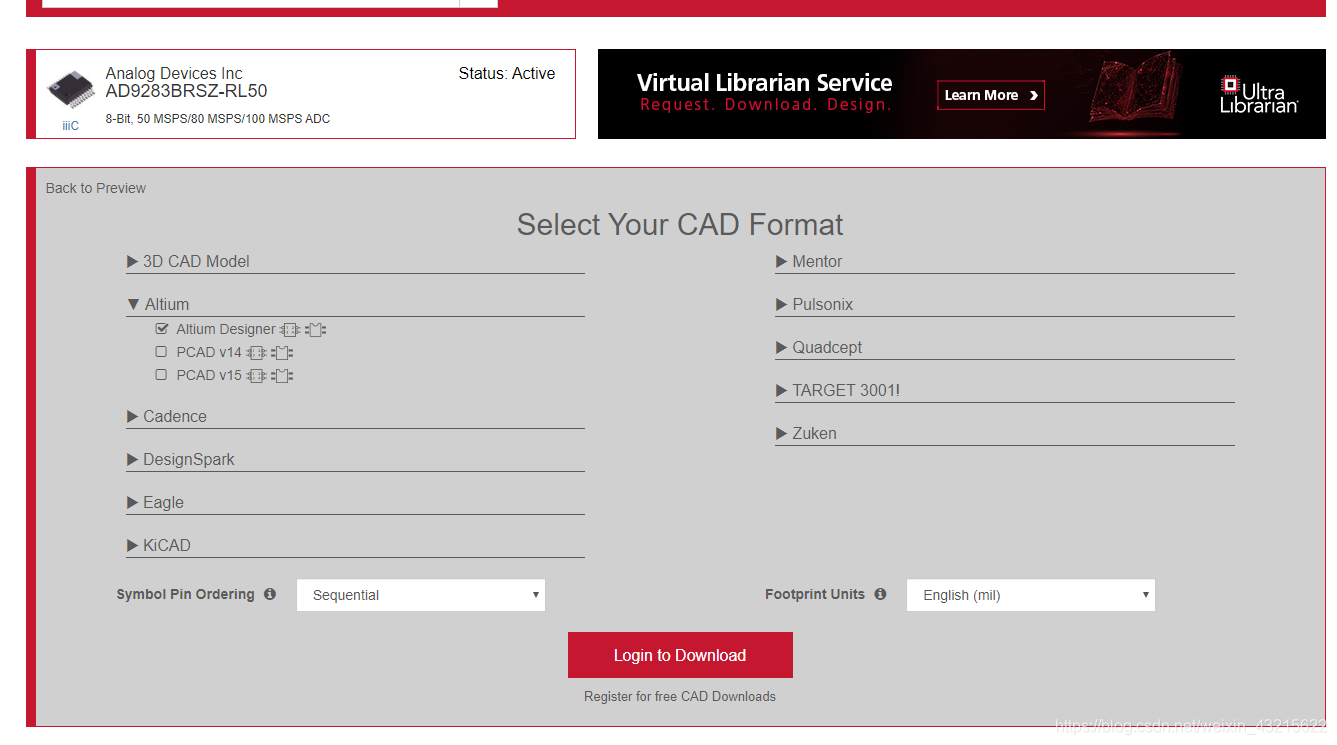Click the Ultra Librarian logo in banner
This screenshot has height=745, width=1337.
click(x=1259, y=94)
